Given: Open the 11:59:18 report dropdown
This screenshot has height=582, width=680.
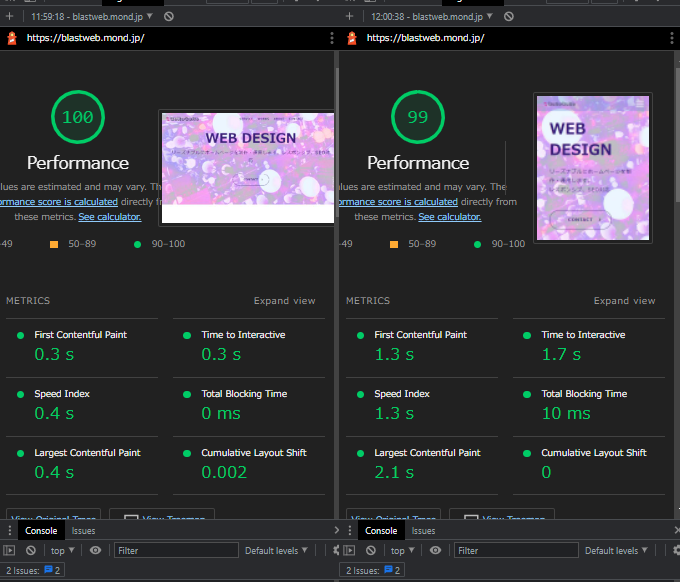Looking at the screenshot, I should [x=92, y=16].
